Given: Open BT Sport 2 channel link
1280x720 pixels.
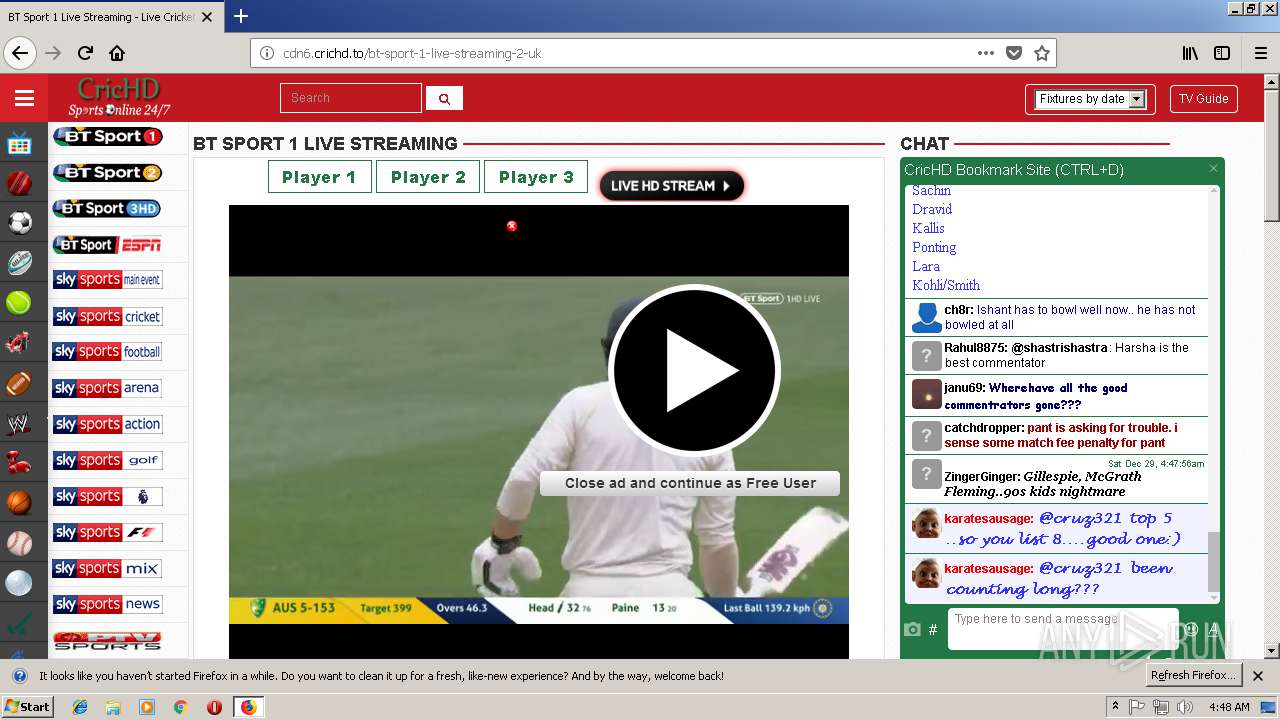Looking at the screenshot, I should tap(107, 173).
